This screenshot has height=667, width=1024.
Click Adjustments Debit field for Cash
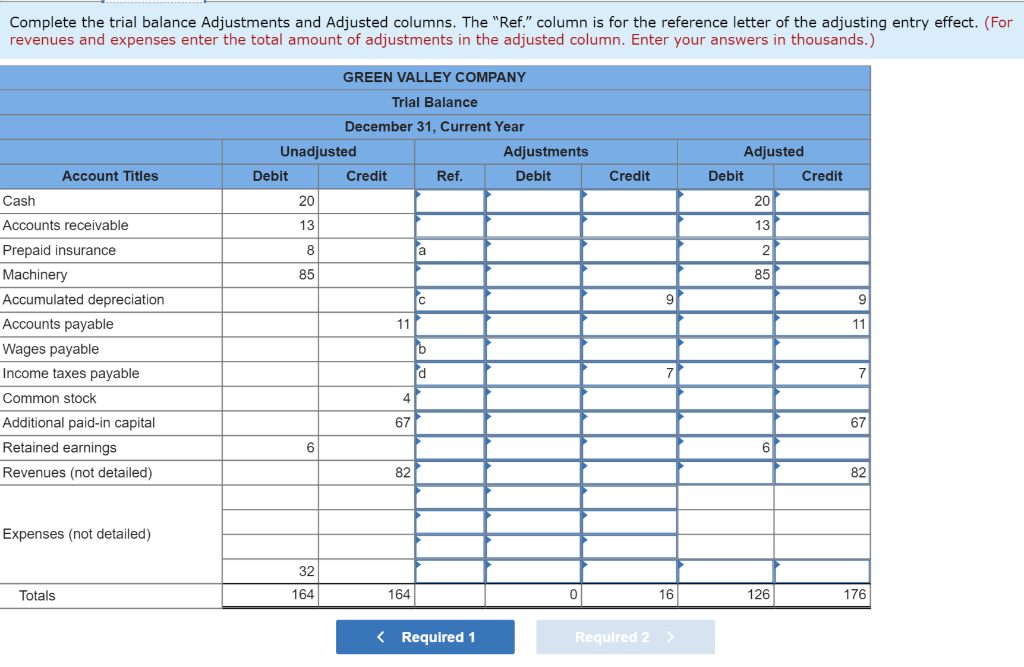click(534, 201)
